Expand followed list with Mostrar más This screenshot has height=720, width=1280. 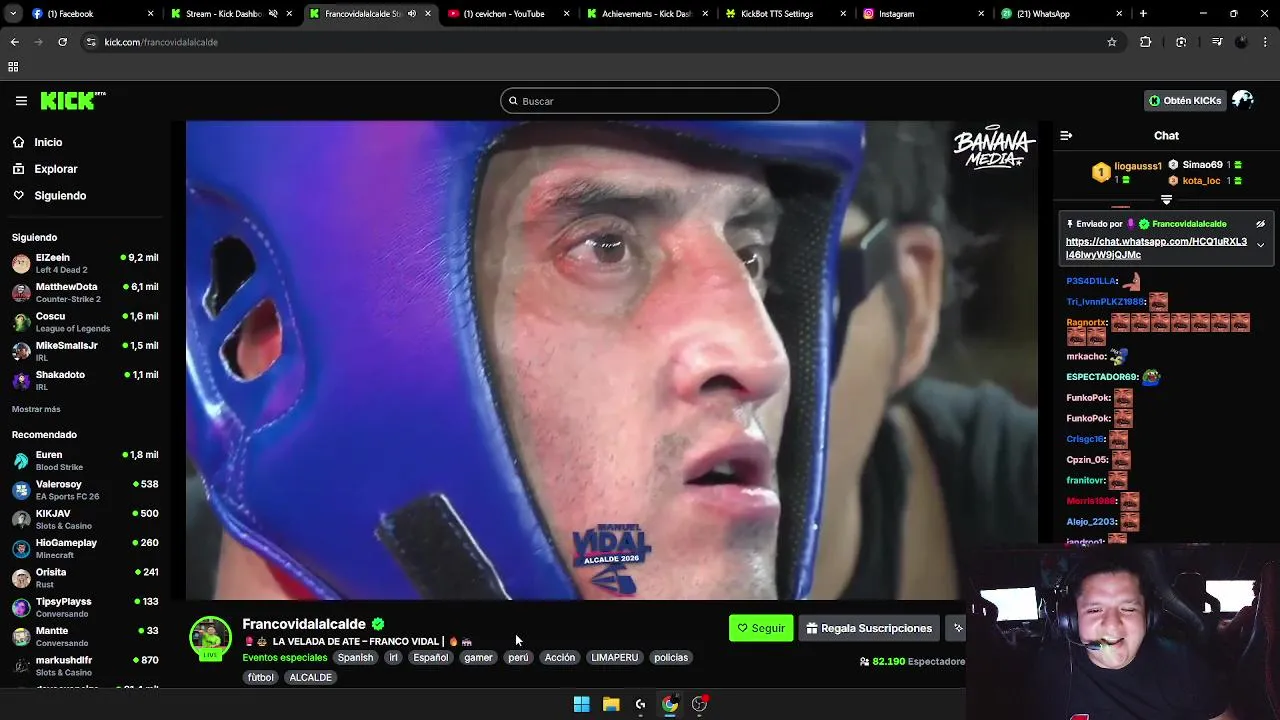[36, 409]
